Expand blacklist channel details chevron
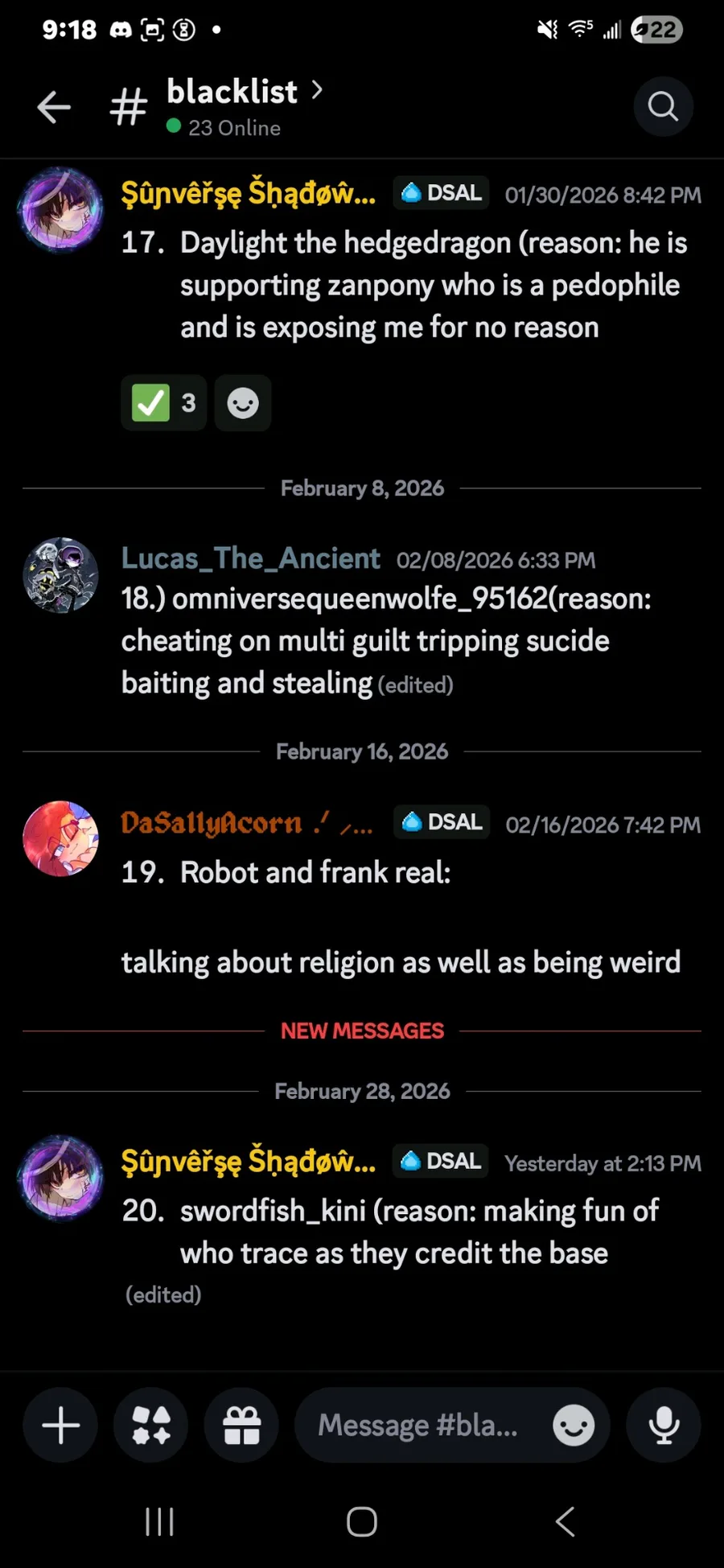This screenshot has width=724, height=1568. (317, 90)
